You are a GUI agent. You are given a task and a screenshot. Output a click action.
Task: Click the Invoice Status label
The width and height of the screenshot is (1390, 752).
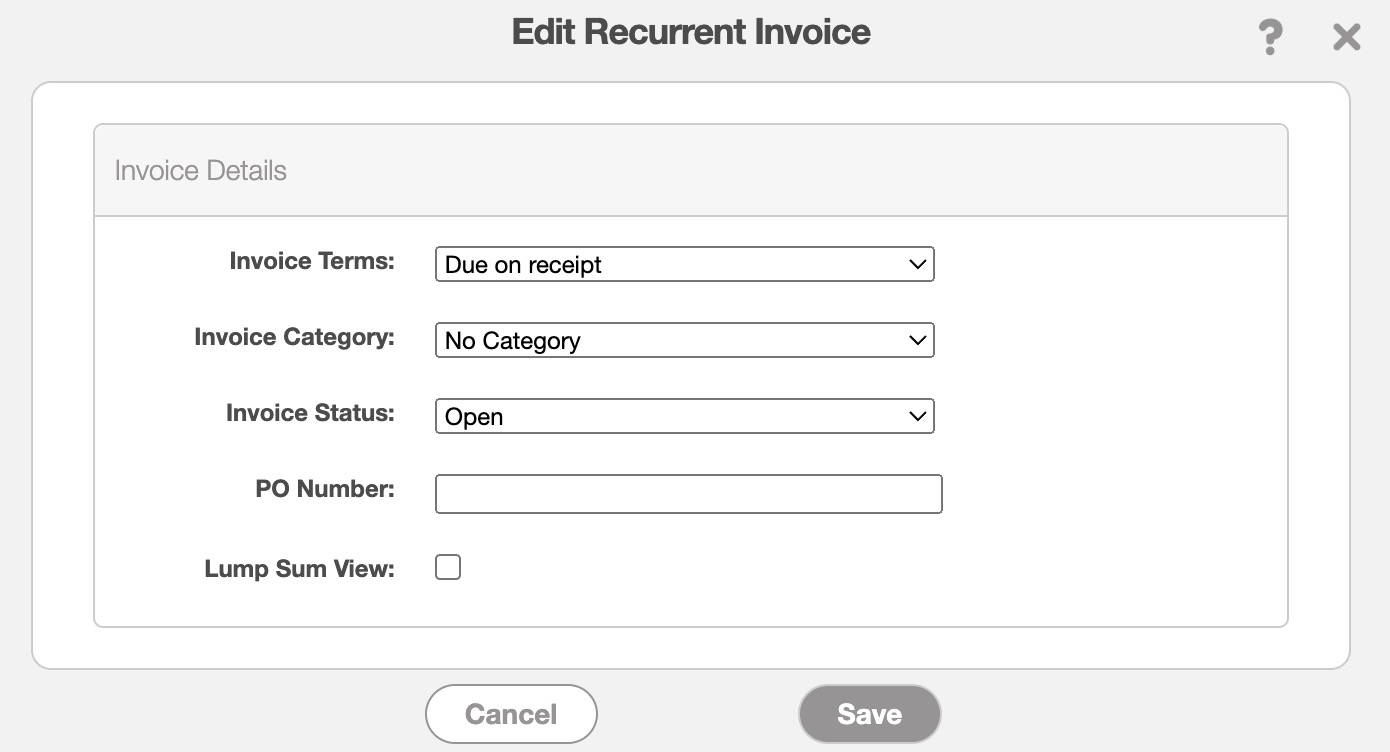click(310, 413)
